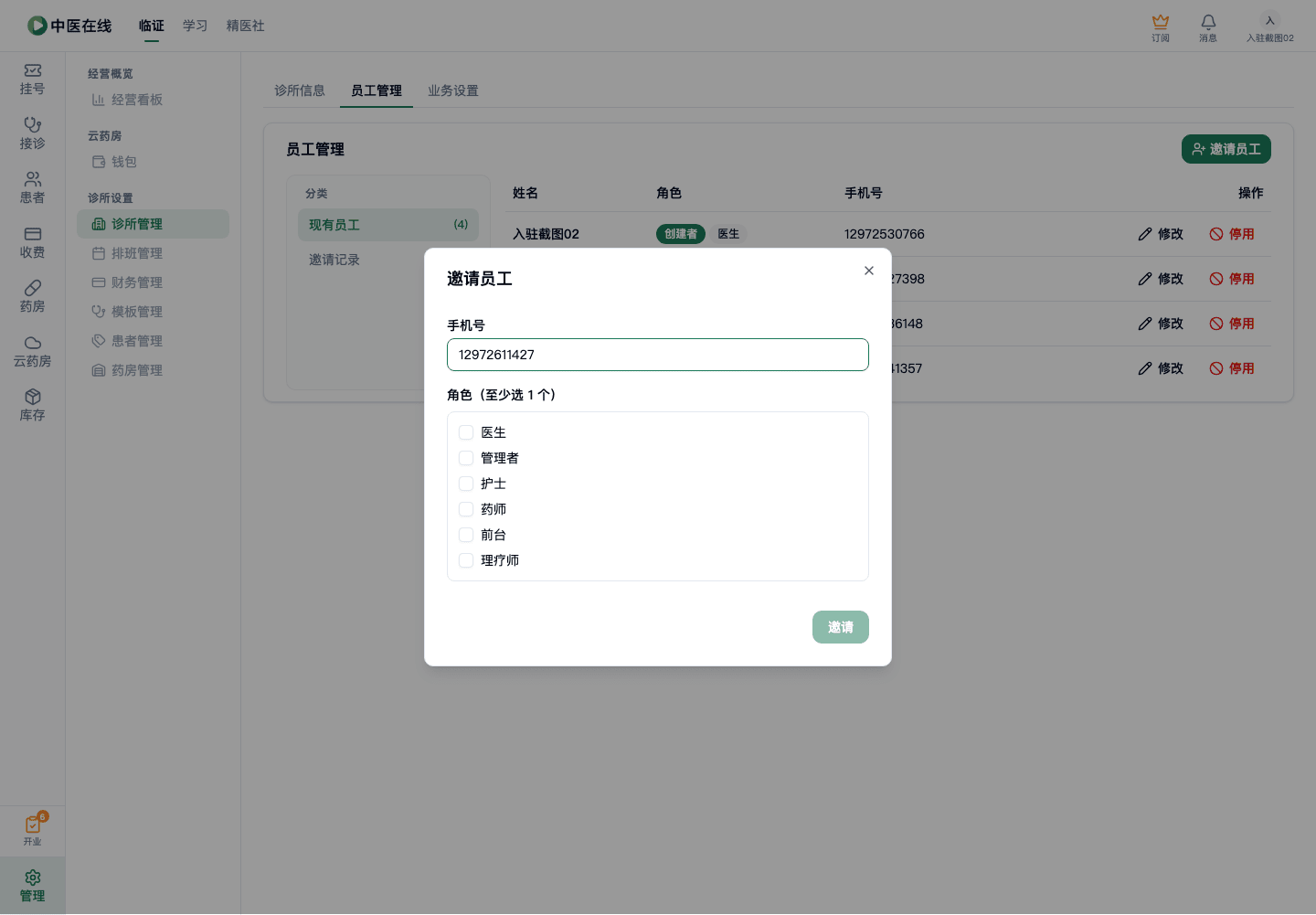The width and height of the screenshot is (1316, 915).
Task: Click 修改 pencil for 入驻截图02 row
Action: coord(1161,234)
